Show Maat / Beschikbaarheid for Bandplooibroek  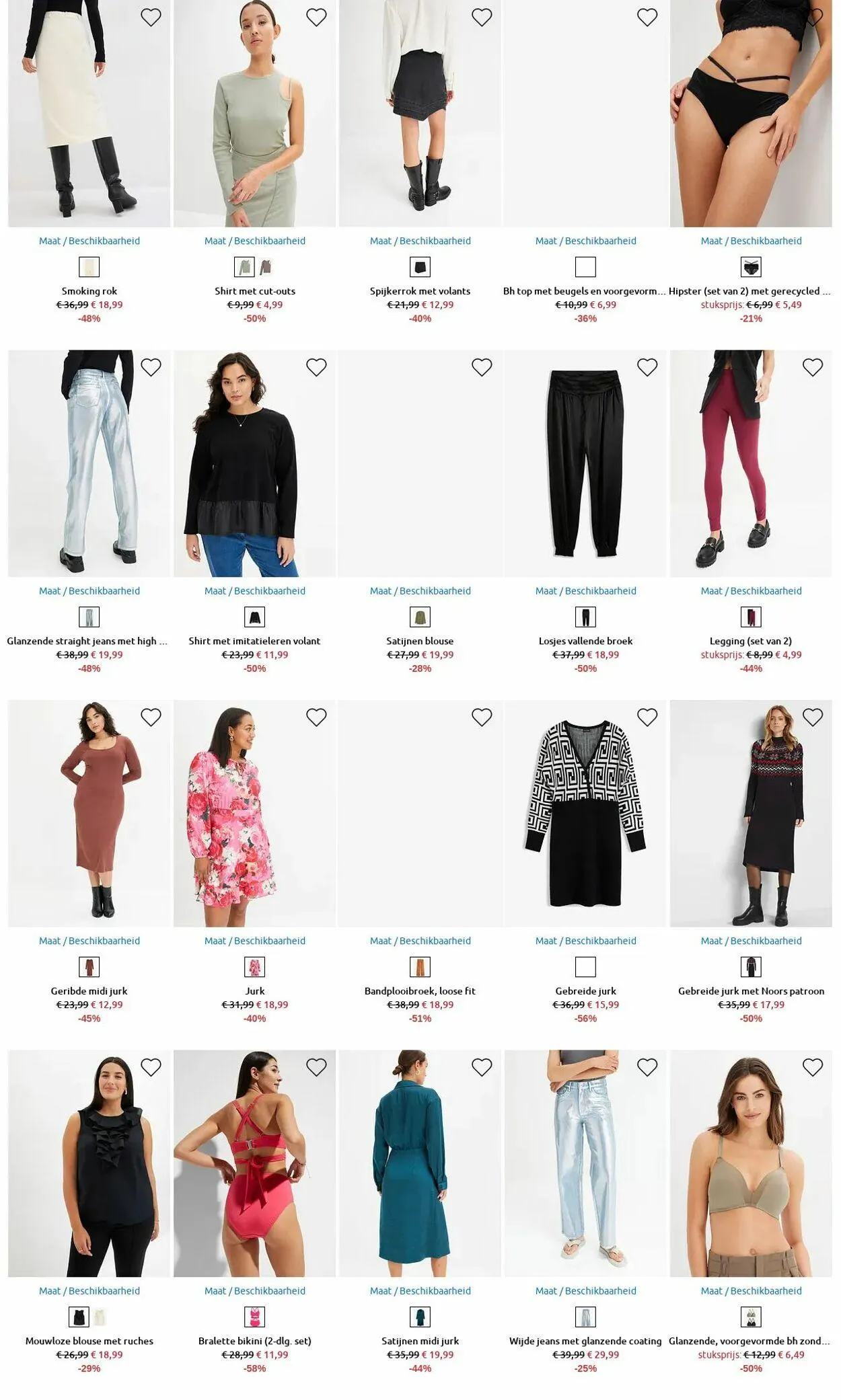pyautogui.click(x=420, y=941)
